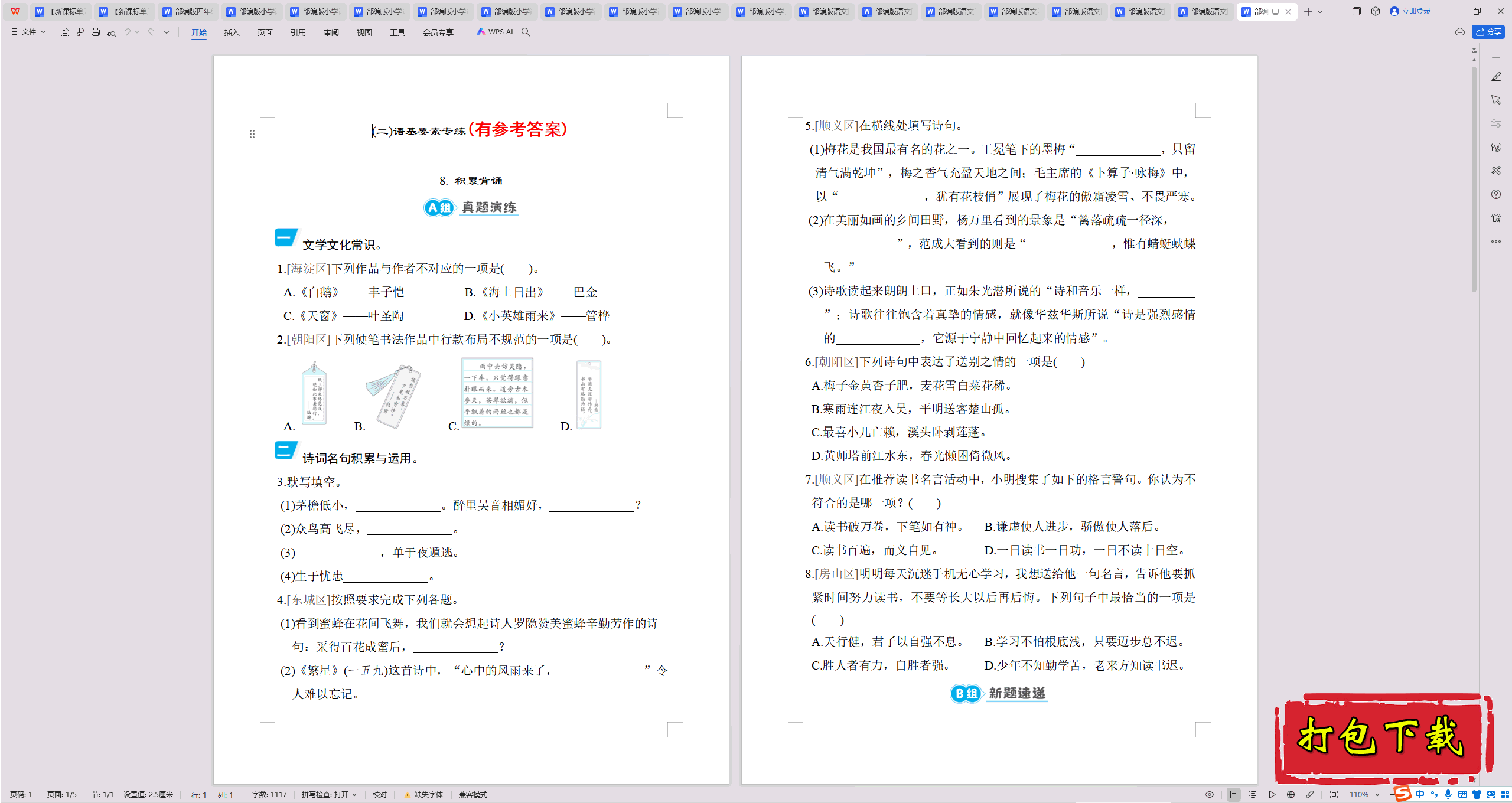Click the play reading mode icon
1512x803 pixels.
[1272, 795]
